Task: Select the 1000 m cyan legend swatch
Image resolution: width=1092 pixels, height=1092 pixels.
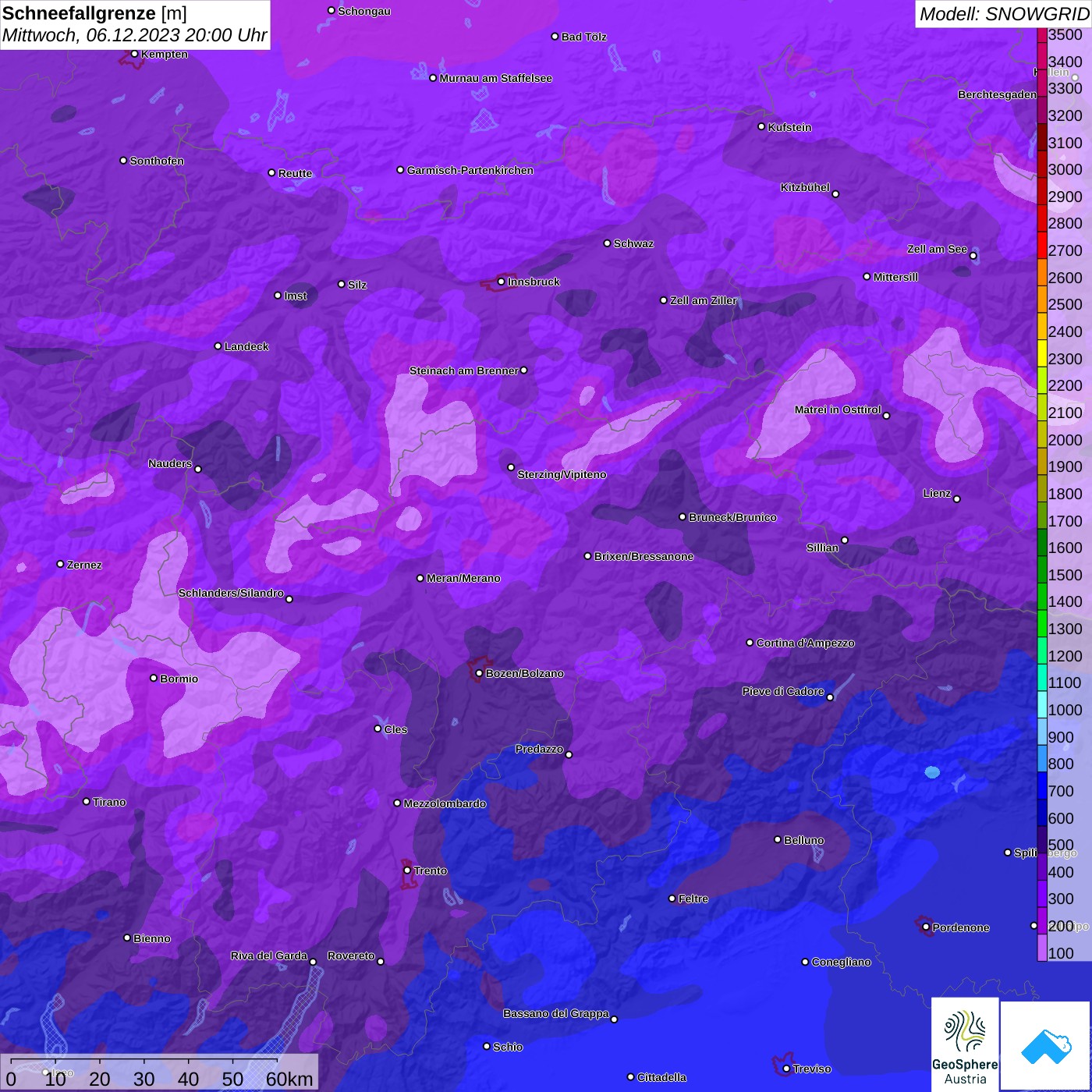Action: (x=1042, y=710)
